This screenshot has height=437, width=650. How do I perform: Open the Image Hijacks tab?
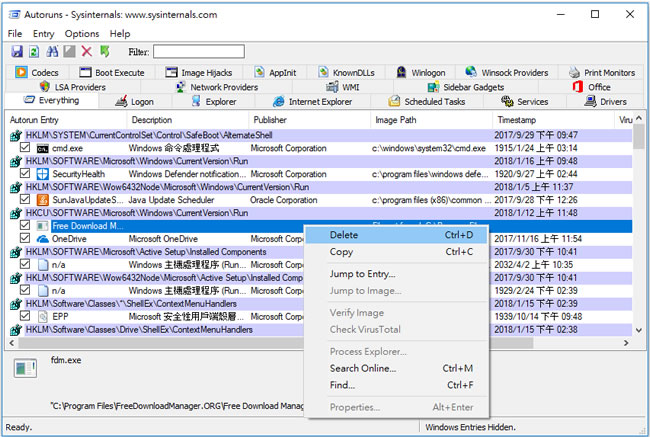click(x=199, y=73)
